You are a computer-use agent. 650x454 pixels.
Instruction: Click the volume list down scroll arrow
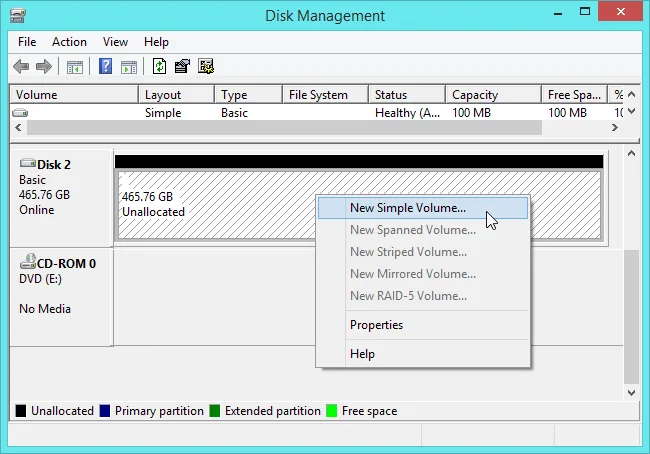click(632, 111)
